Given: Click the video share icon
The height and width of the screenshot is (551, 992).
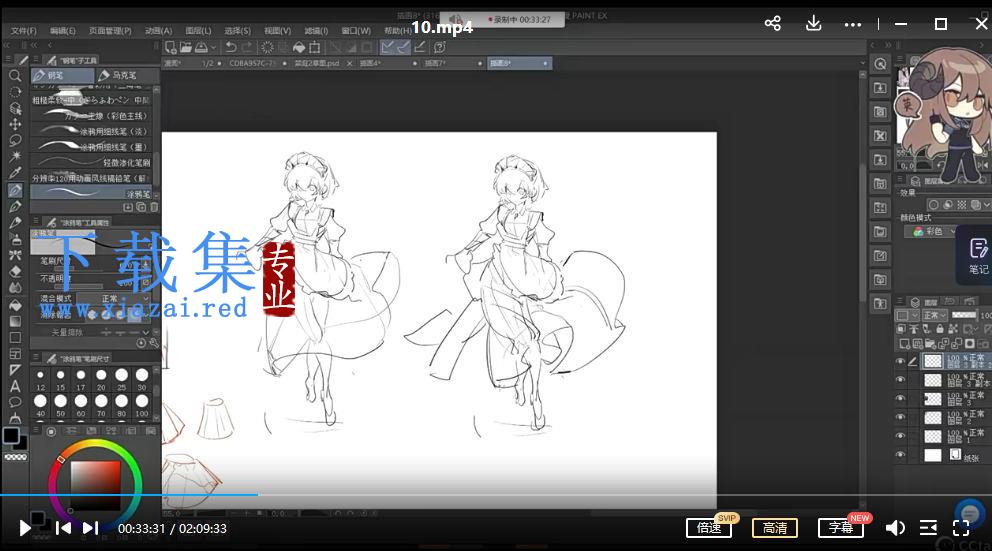Looking at the screenshot, I should pos(772,23).
